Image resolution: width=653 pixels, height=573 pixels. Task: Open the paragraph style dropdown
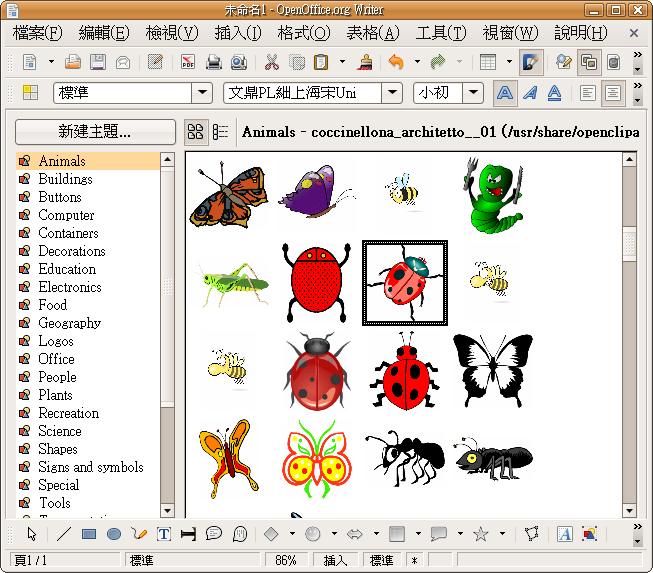coord(202,93)
